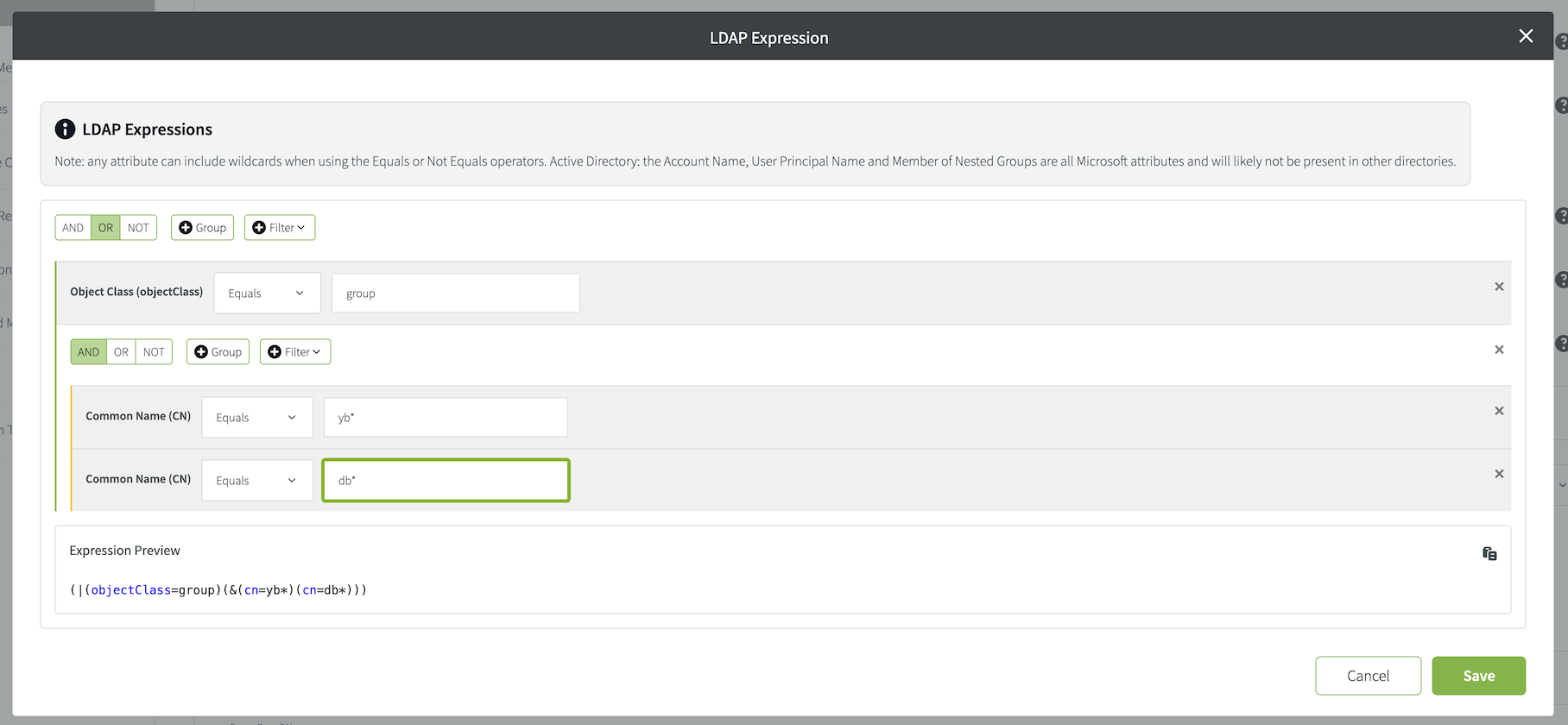Close the LDAP Expression dialog
1568x725 pixels.
click(x=1526, y=36)
